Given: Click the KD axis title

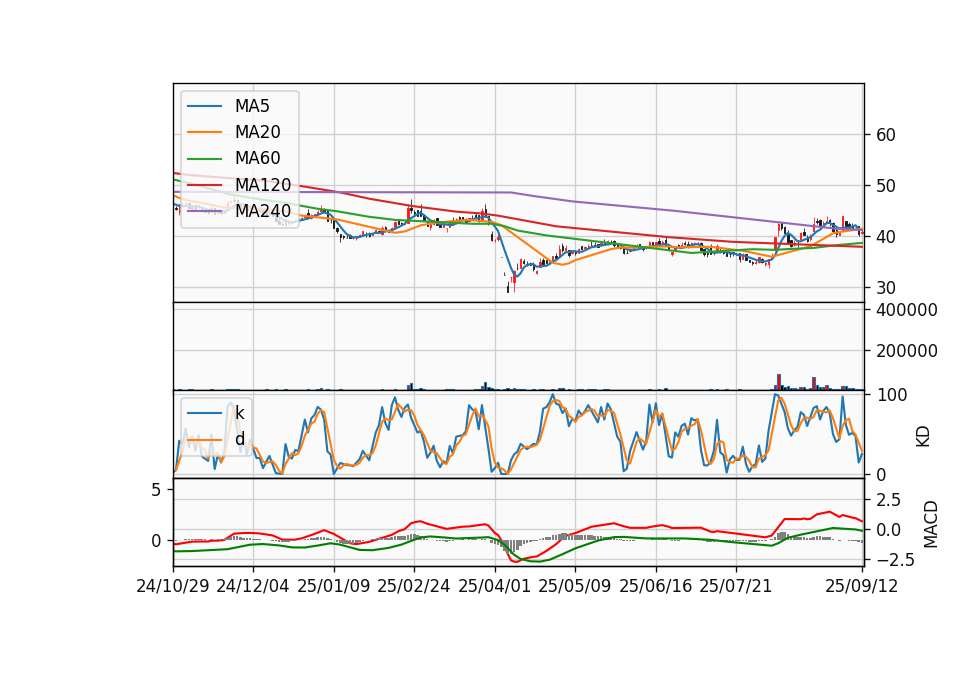Looking at the screenshot, I should 923,436.
